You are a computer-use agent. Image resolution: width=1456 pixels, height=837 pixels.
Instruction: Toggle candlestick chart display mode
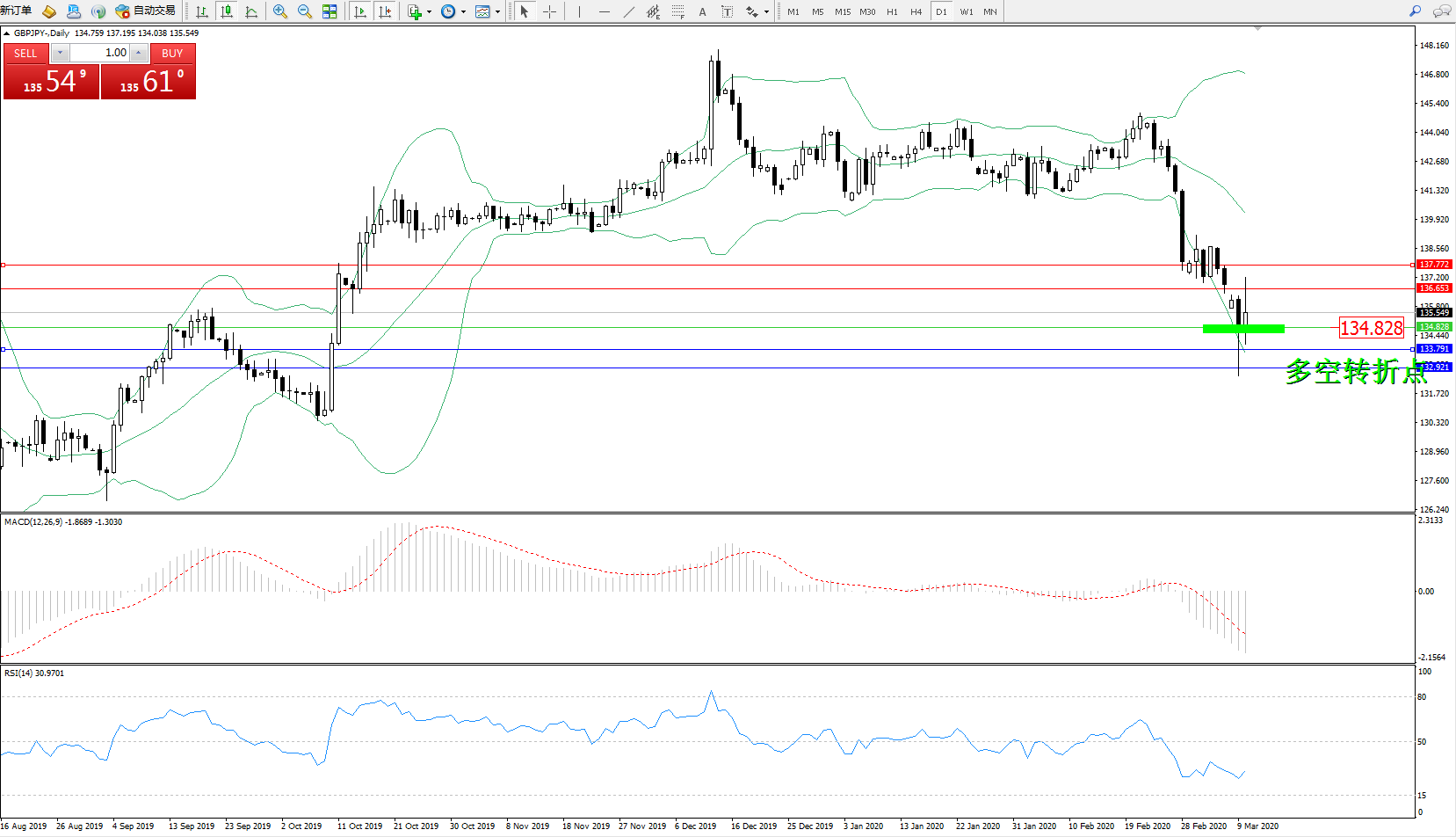[x=227, y=11]
